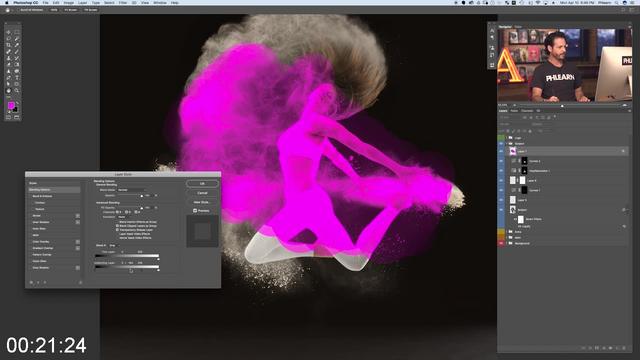Open the Blend Mode dropdown
This screenshot has height=360, width=640.
point(131,190)
